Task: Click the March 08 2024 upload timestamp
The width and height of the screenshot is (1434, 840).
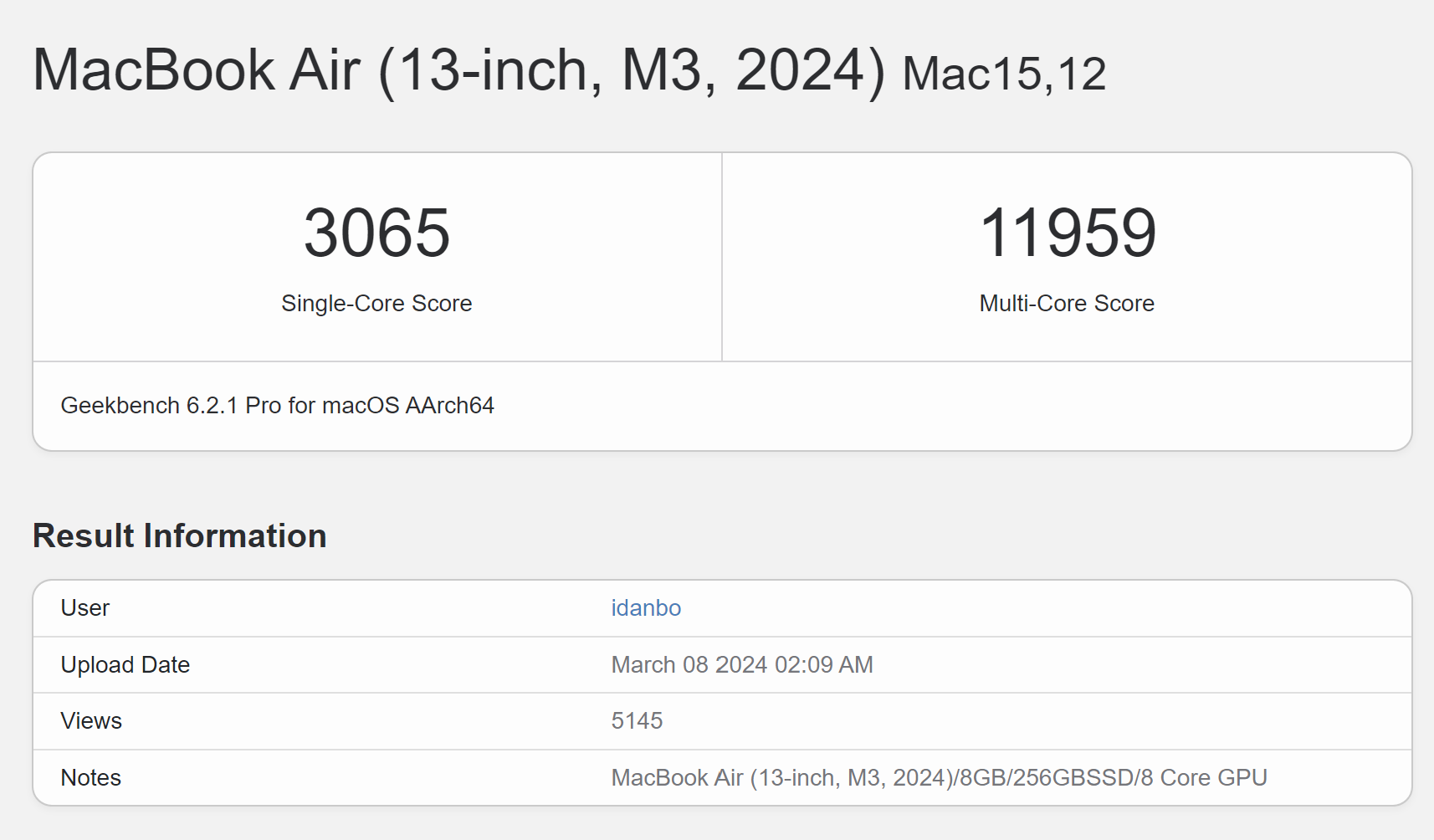Action: click(741, 665)
